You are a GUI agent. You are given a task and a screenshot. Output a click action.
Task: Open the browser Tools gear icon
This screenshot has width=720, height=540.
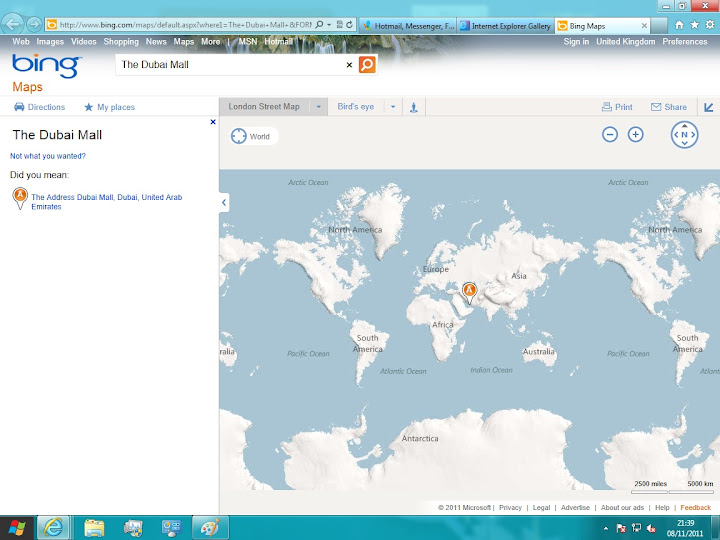click(x=710, y=25)
